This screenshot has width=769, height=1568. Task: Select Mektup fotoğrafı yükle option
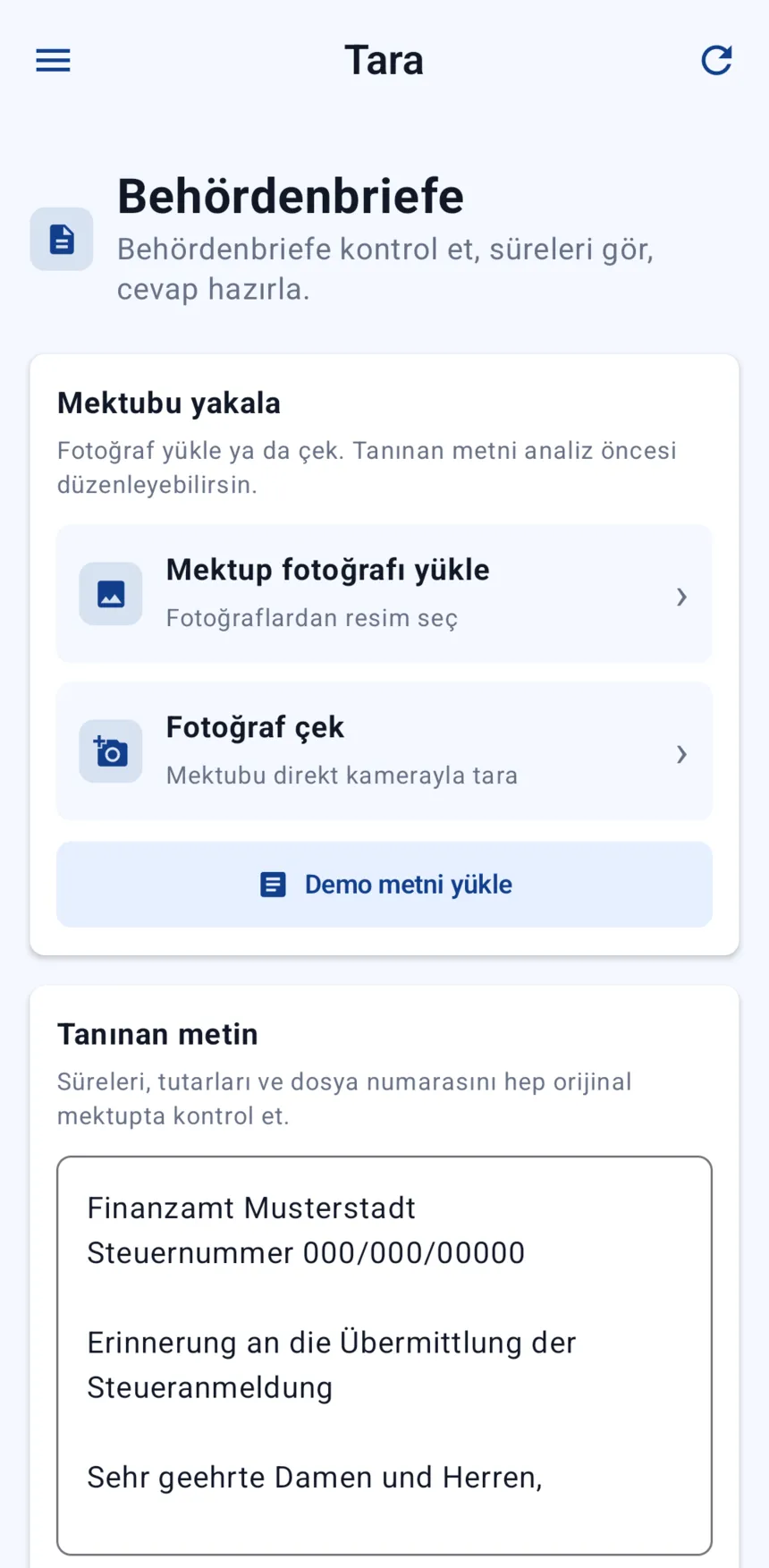pyautogui.click(x=384, y=594)
